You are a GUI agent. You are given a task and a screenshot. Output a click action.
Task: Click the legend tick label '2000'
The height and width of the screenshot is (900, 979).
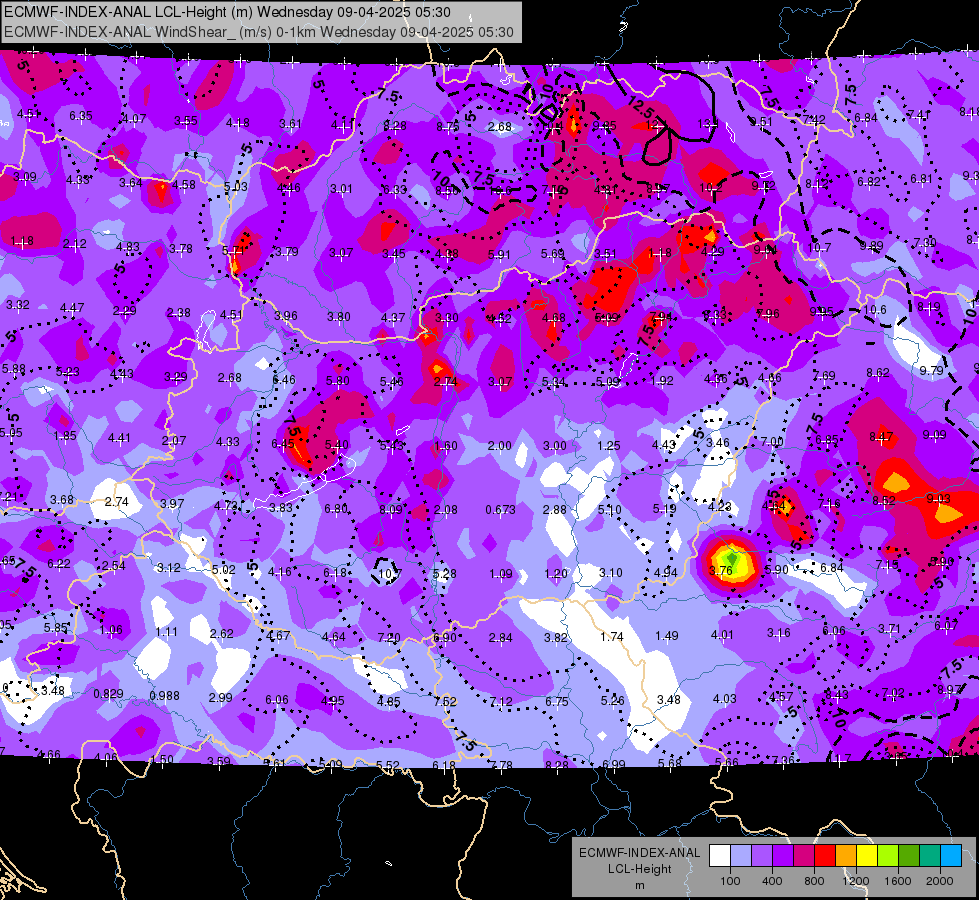pyautogui.click(x=939, y=881)
